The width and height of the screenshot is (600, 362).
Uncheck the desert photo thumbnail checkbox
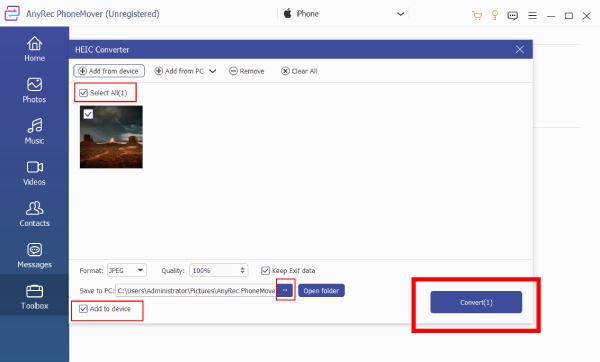point(88,114)
